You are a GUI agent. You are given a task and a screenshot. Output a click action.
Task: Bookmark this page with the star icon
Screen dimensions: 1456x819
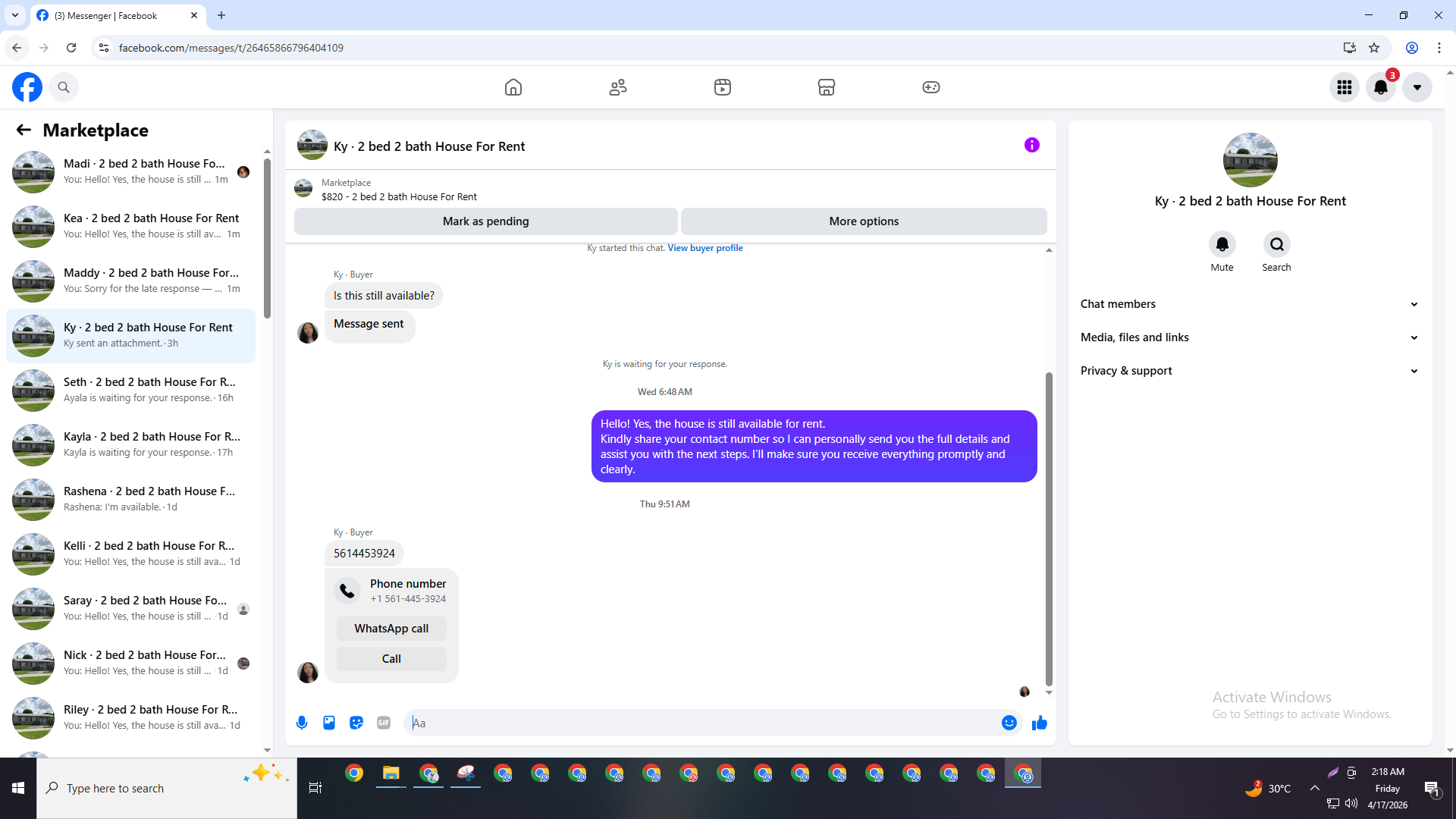(x=1374, y=48)
